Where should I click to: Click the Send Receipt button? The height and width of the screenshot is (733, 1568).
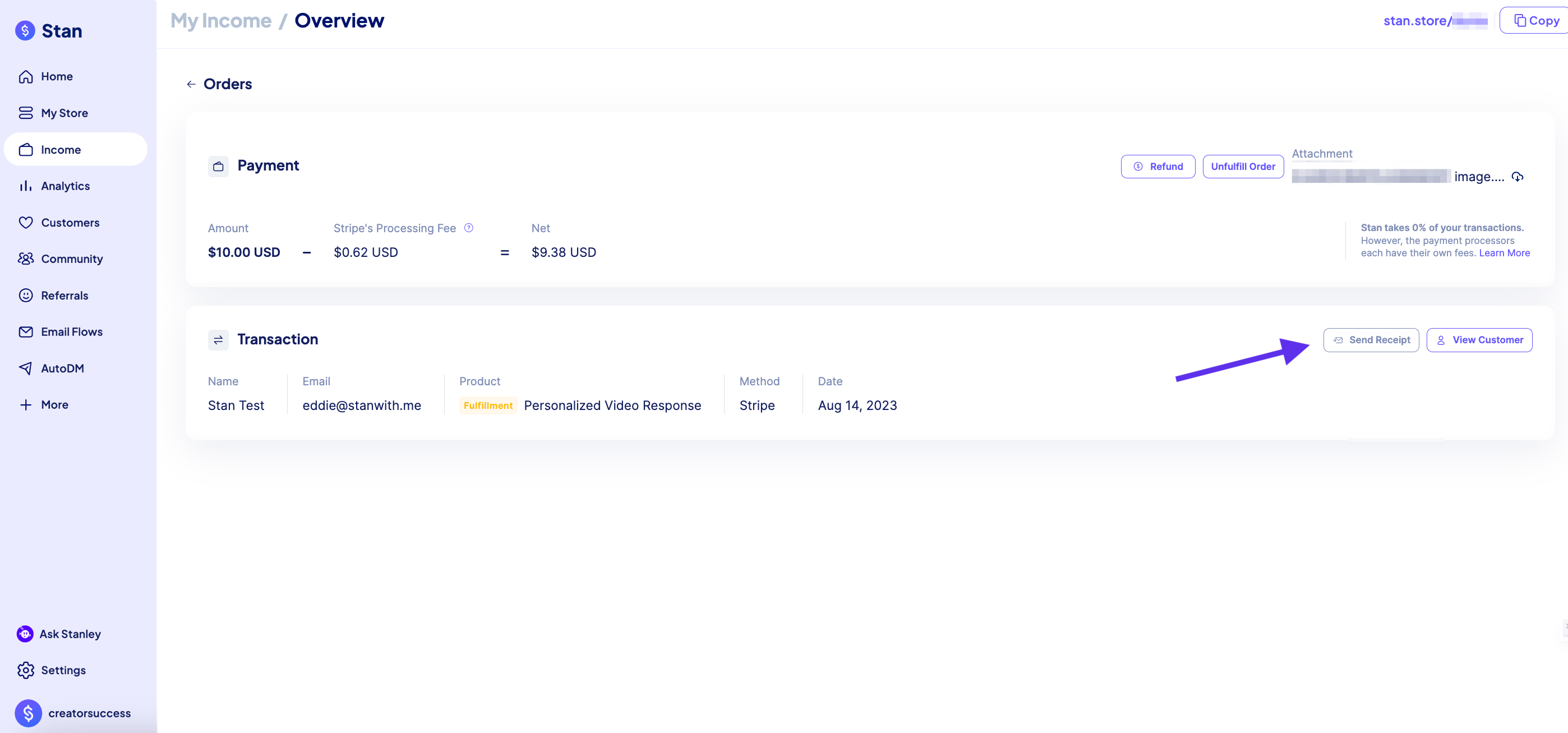click(1371, 340)
